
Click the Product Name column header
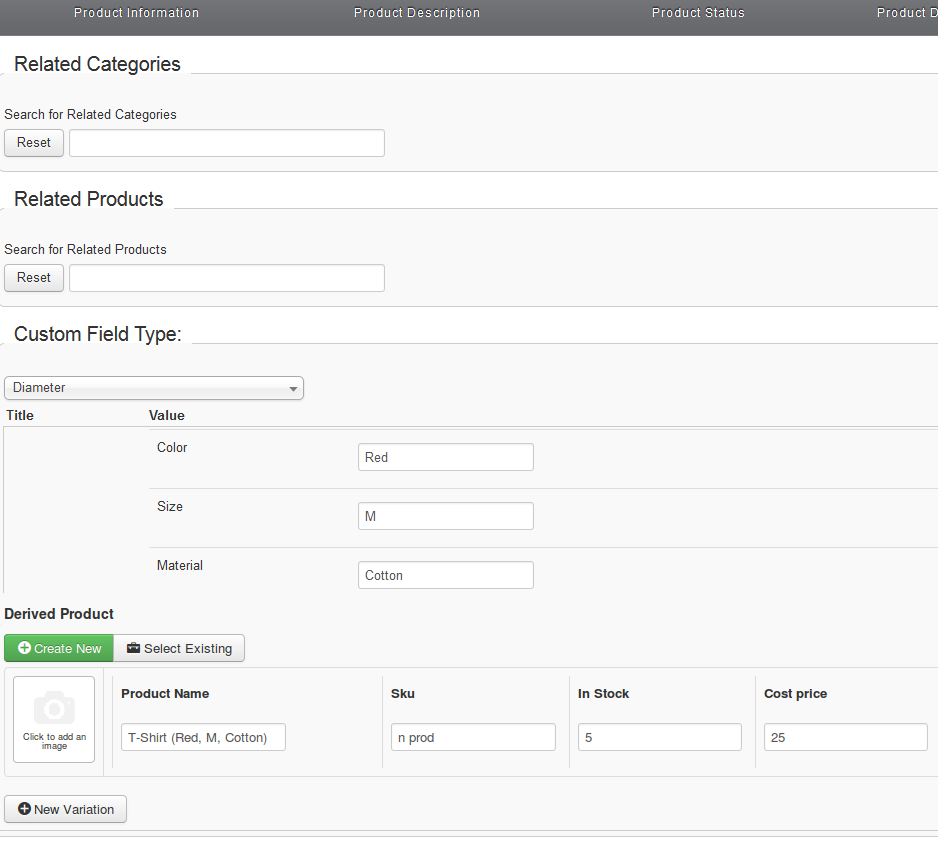(165, 693)
